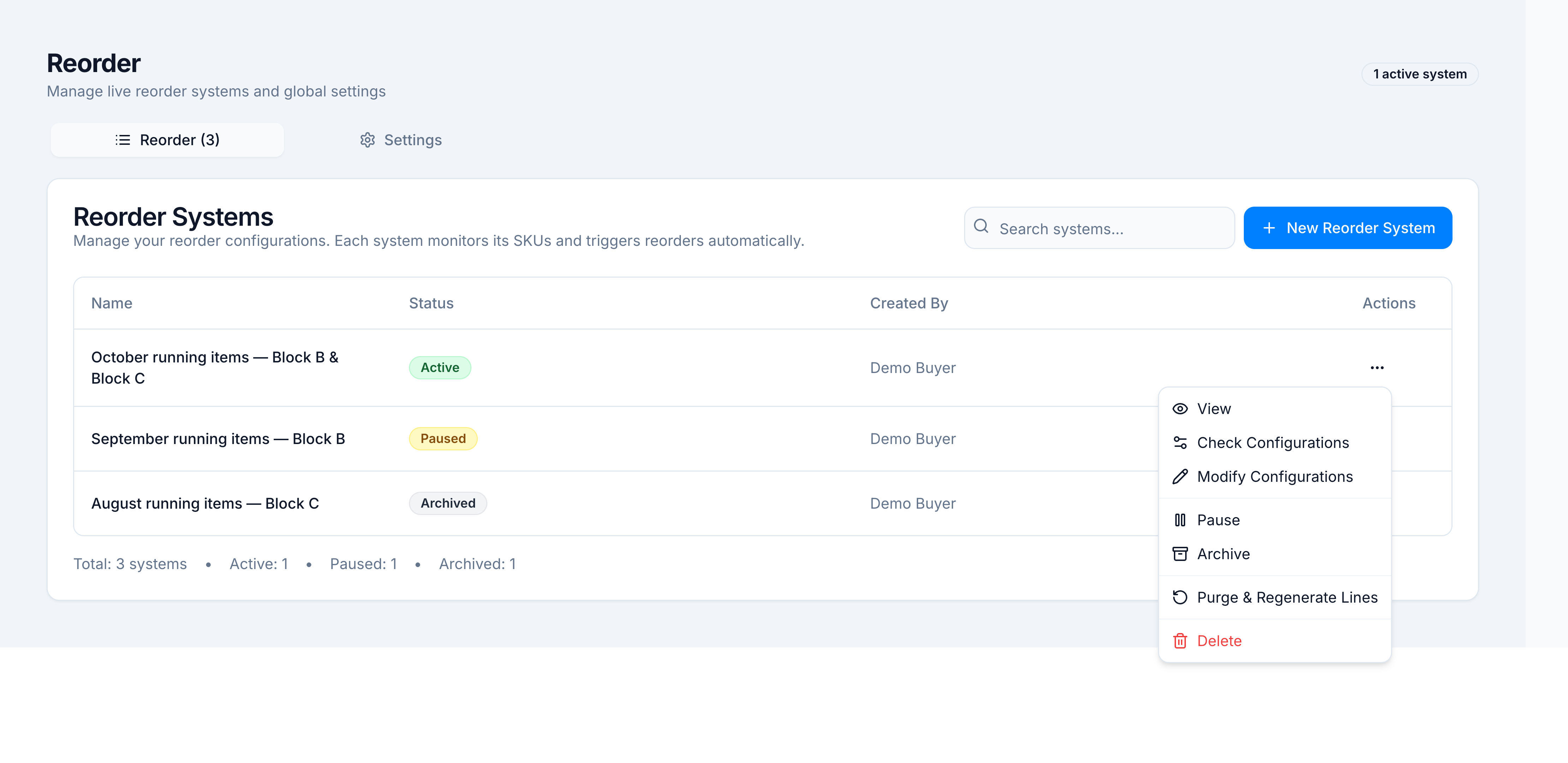1568x763 pixels.
Task: Click the 1 active system badge
Action: pyautogui.click(x=1419, y=74)
